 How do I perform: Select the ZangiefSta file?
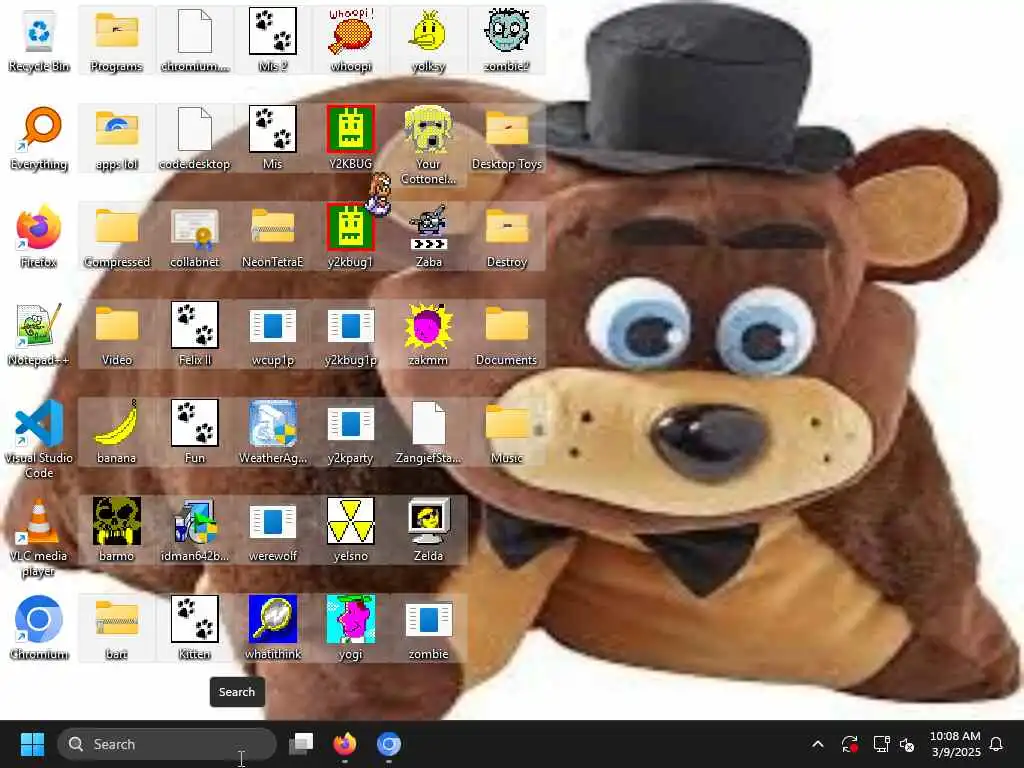pos(428,431)
